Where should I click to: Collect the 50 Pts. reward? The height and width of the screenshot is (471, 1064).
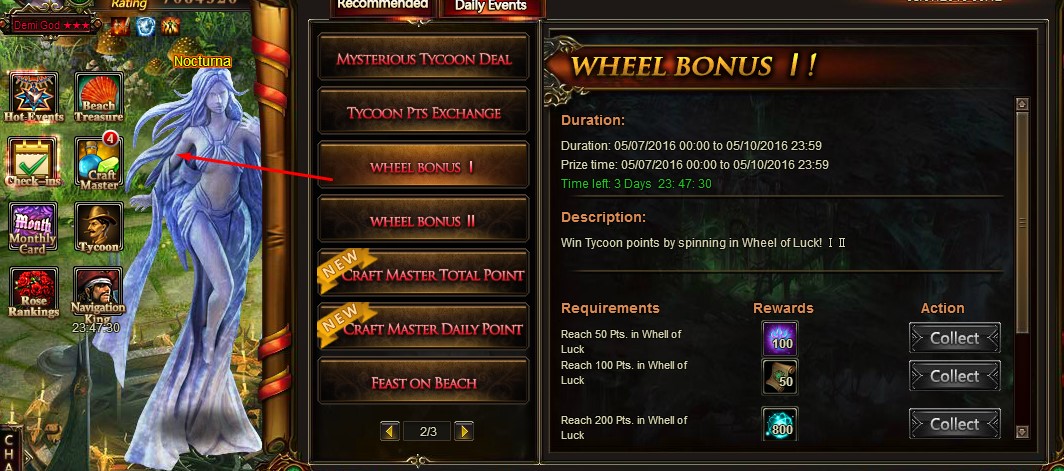point(955,338)
